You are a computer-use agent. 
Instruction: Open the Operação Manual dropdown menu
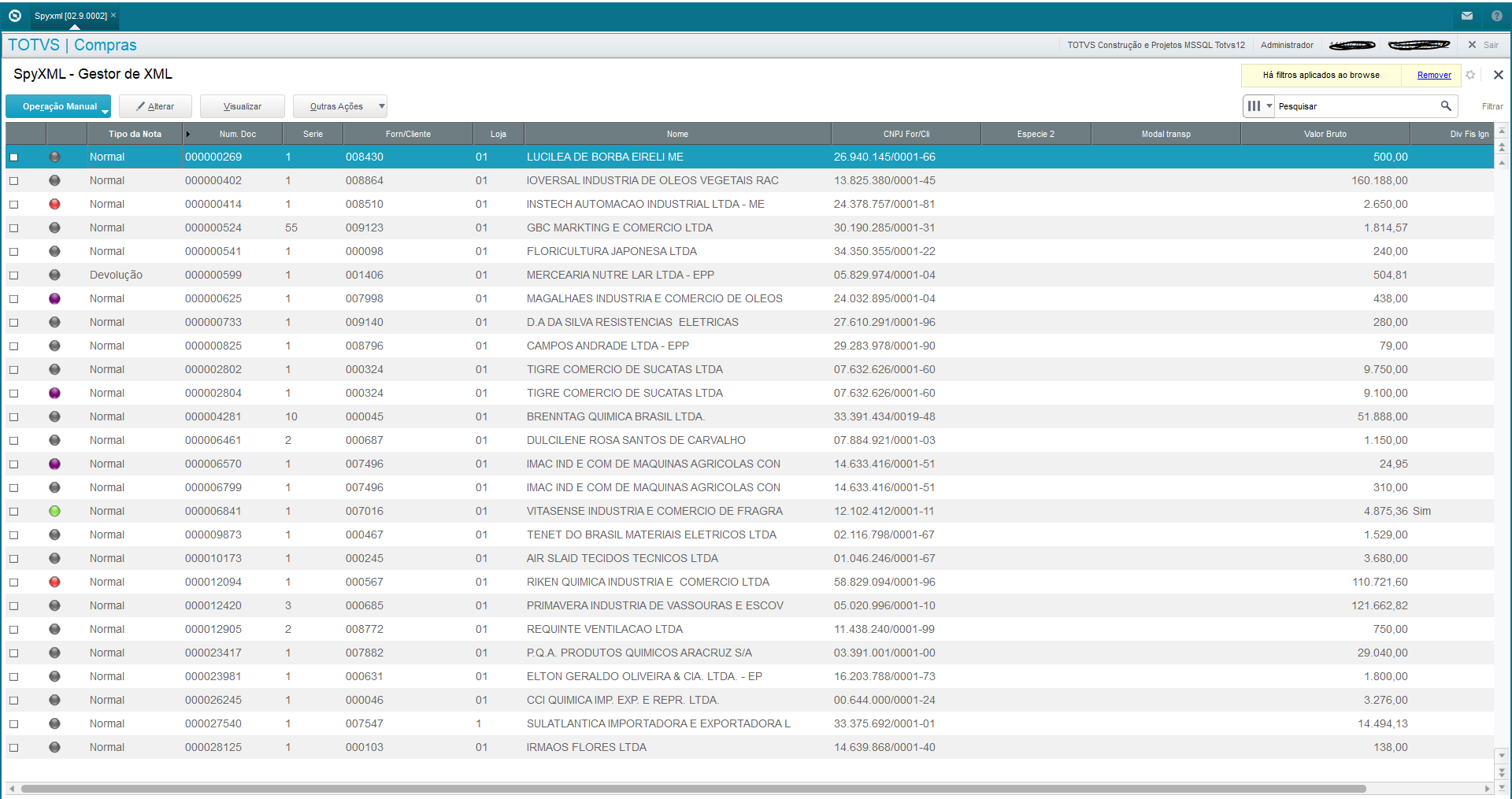105,111
